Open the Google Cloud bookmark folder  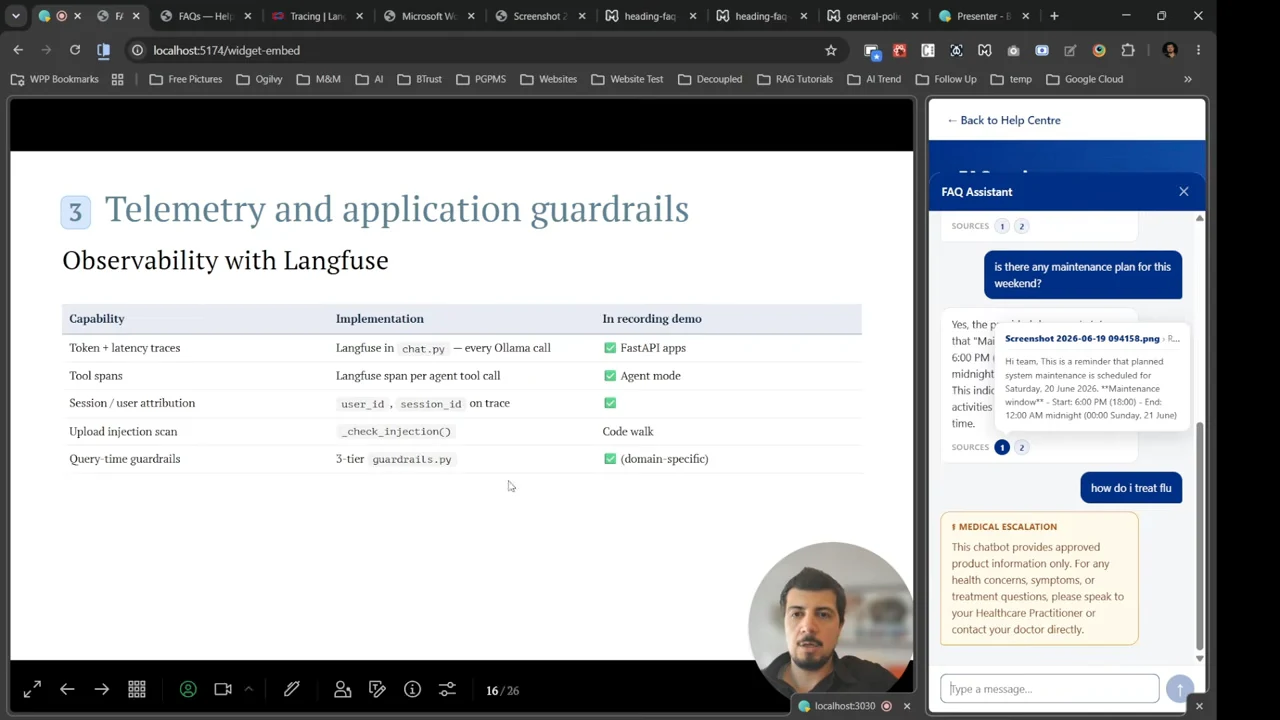pyautogui.click(x=1084, y=79)
